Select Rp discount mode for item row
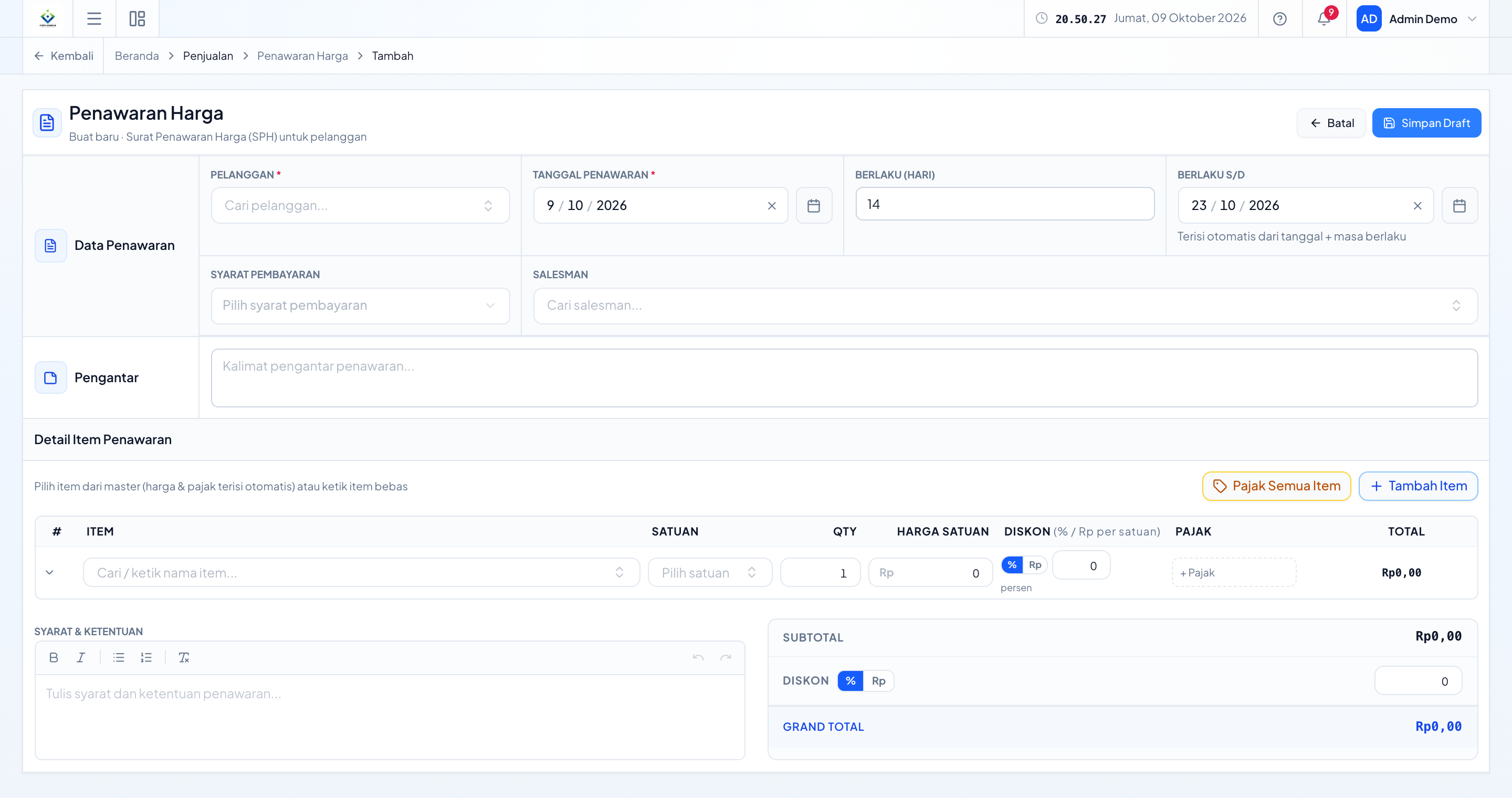Viewport: 1512px width, 798px height. tap(1035, 564)
